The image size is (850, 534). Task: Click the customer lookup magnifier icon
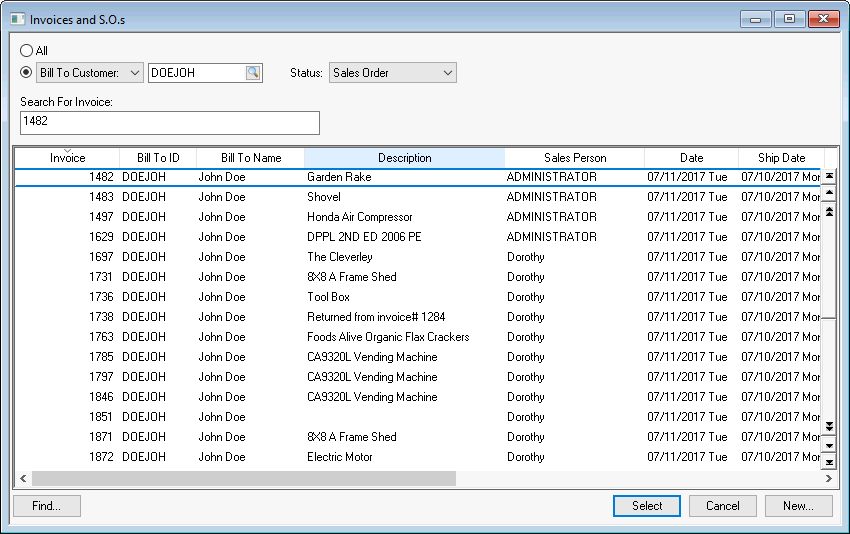(253, 73)
